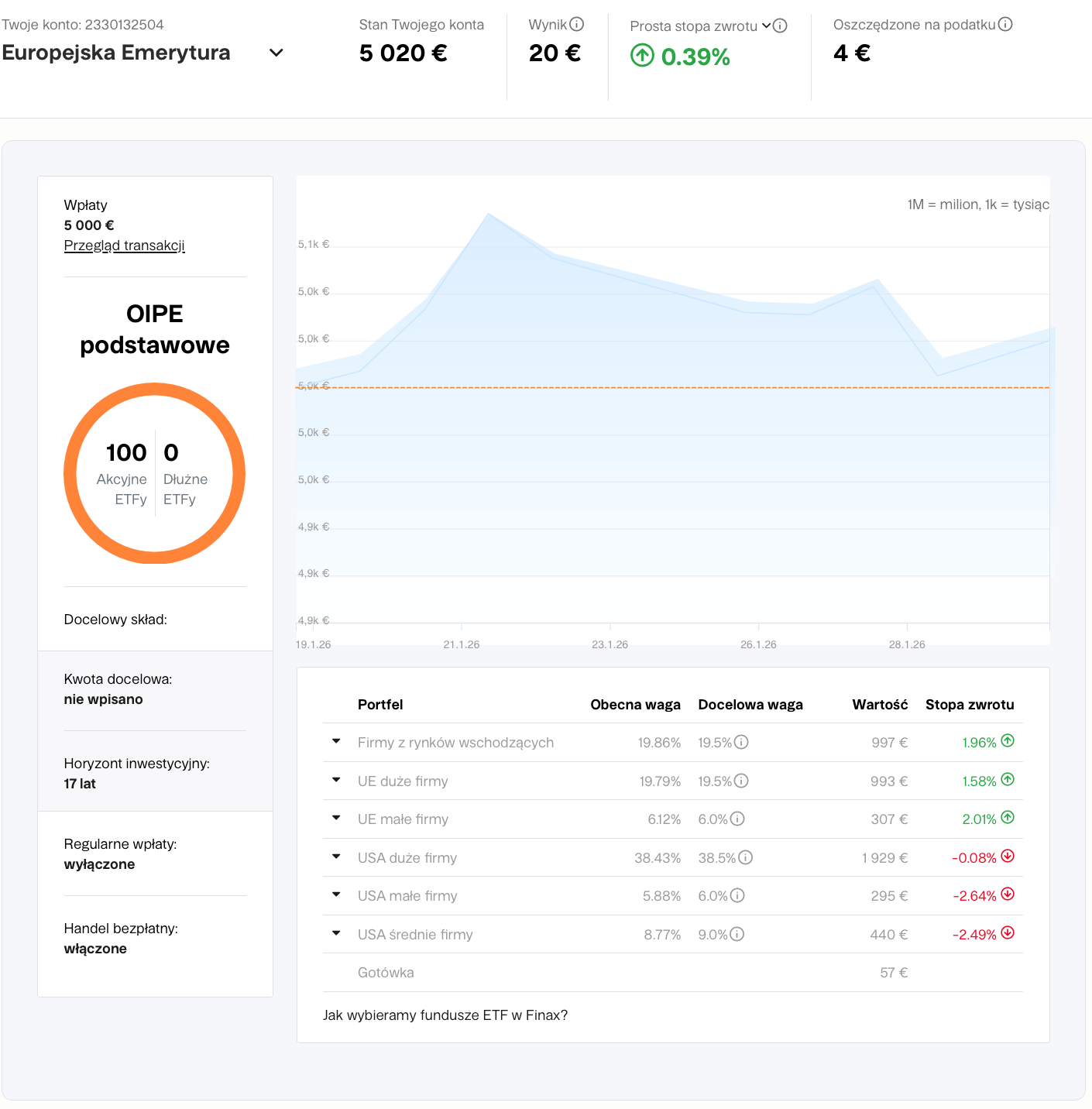Click the Stopa zwrotu column header
The width and height of the screenshot is (1092, 1109).
click(969, 705)
